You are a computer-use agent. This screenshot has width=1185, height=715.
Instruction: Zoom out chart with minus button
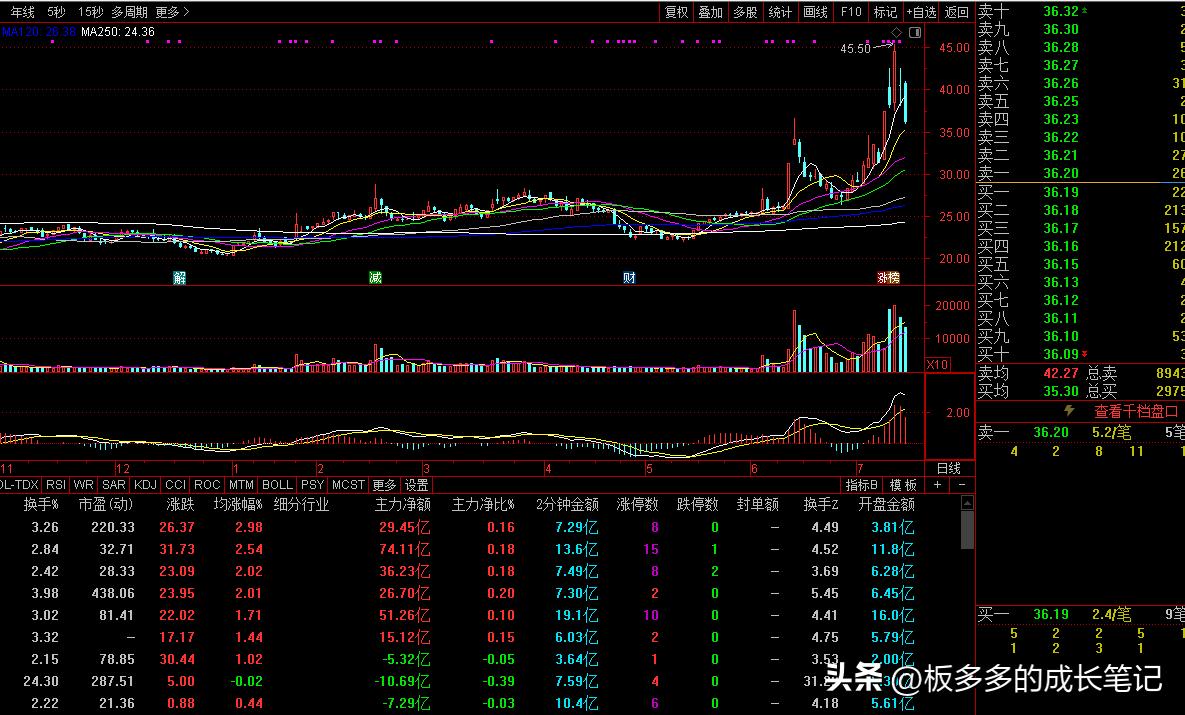pos(961,484)
